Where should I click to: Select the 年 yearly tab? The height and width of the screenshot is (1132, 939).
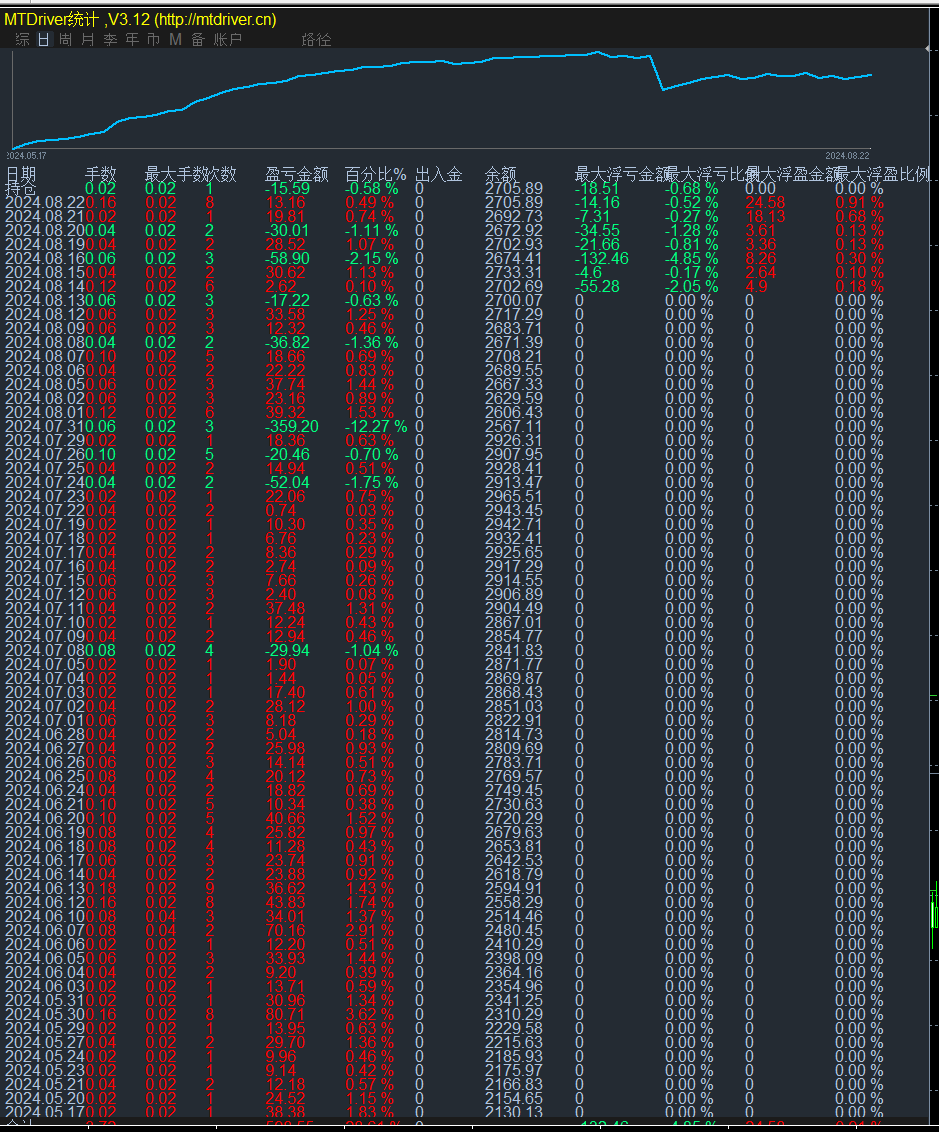[132, 40]
